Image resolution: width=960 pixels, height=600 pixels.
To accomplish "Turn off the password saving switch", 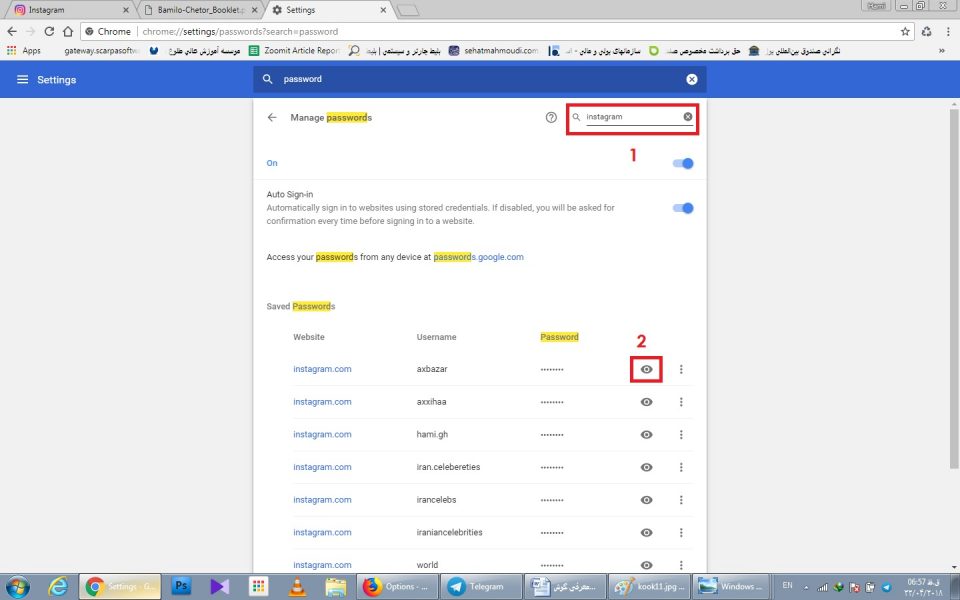I will coord(684,163).
